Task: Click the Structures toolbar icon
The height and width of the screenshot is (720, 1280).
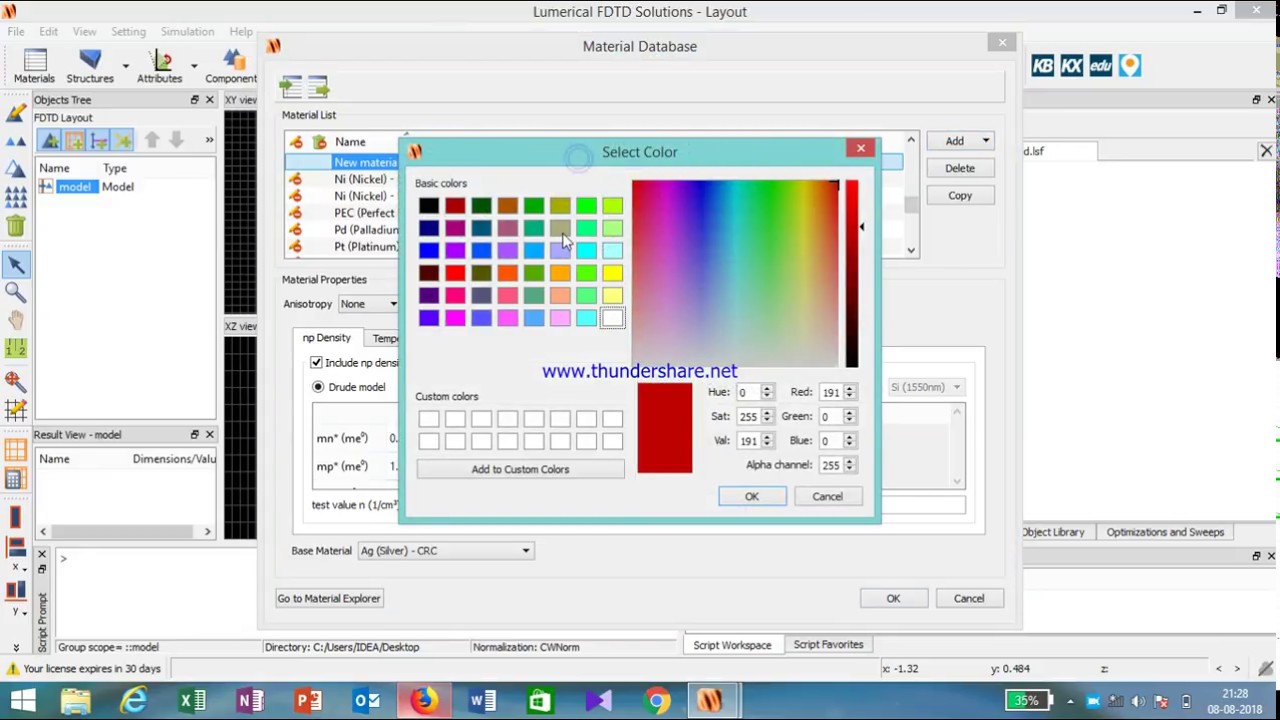Action: [x=90, y=66]
